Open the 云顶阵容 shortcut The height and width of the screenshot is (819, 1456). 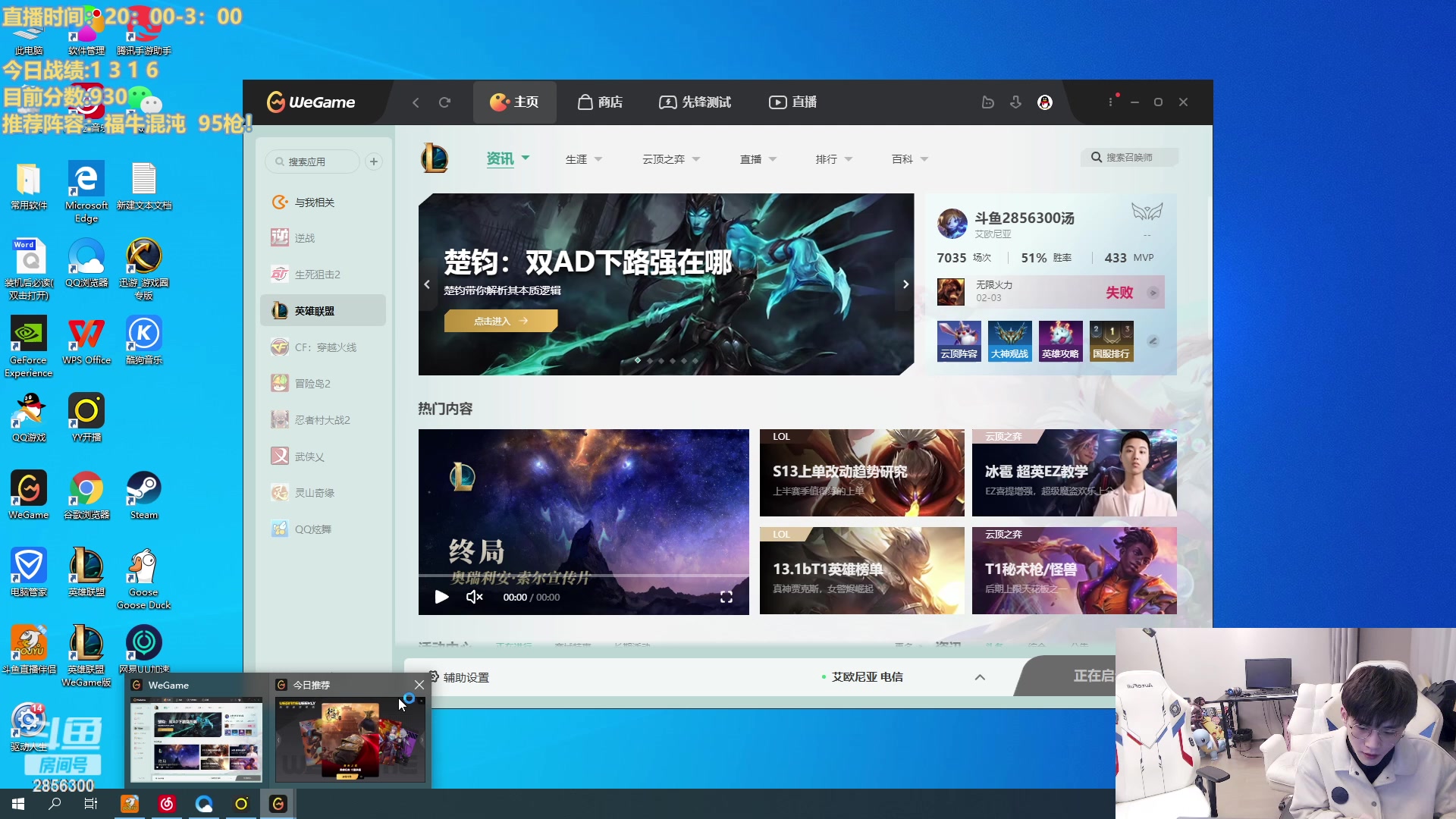click(959, 340)
